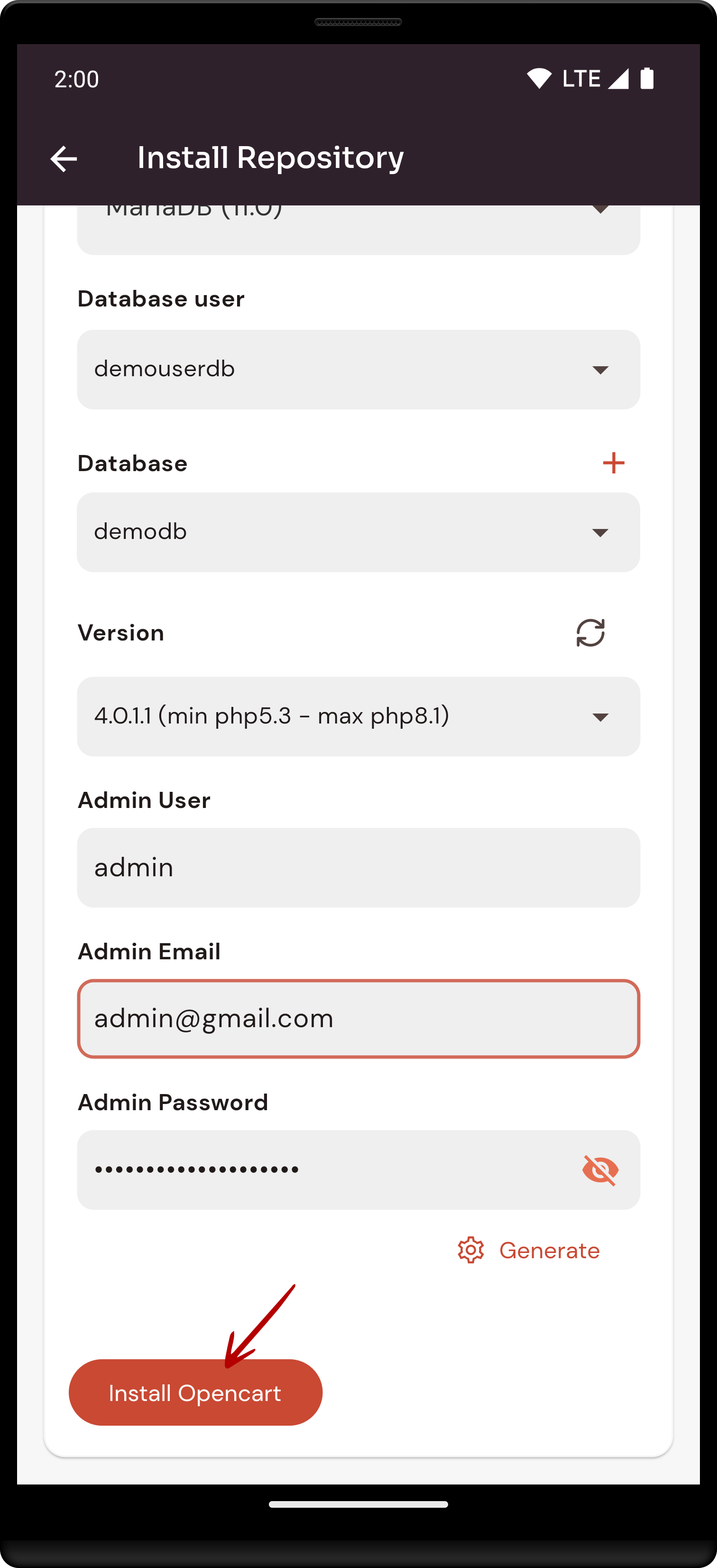The height and width of the screenshot is (1568, 717).
Task: Toggle Admin Password visibility eye icon
Action: tap(600, 1170)
